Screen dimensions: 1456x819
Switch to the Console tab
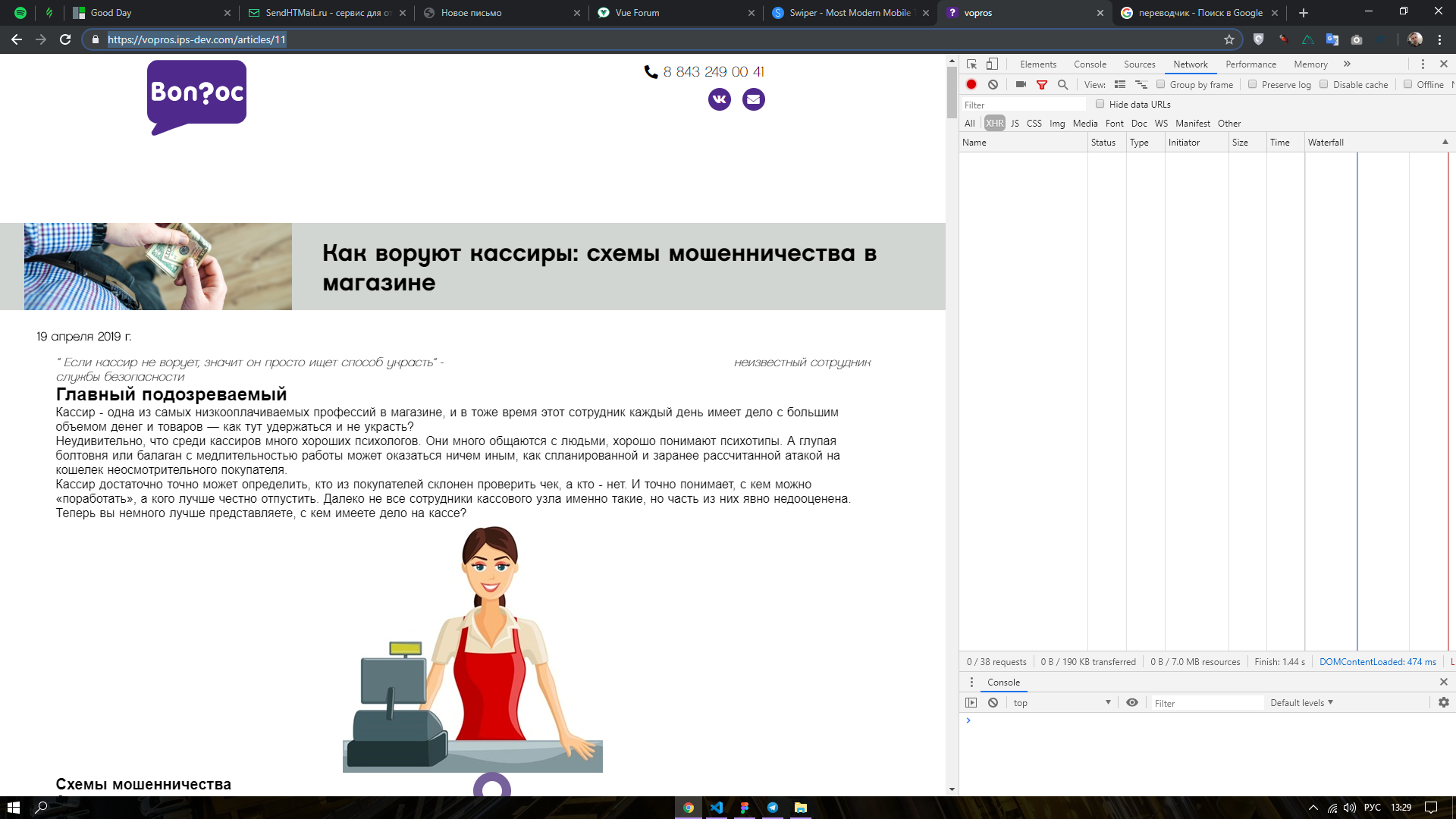pos(1090,64)
